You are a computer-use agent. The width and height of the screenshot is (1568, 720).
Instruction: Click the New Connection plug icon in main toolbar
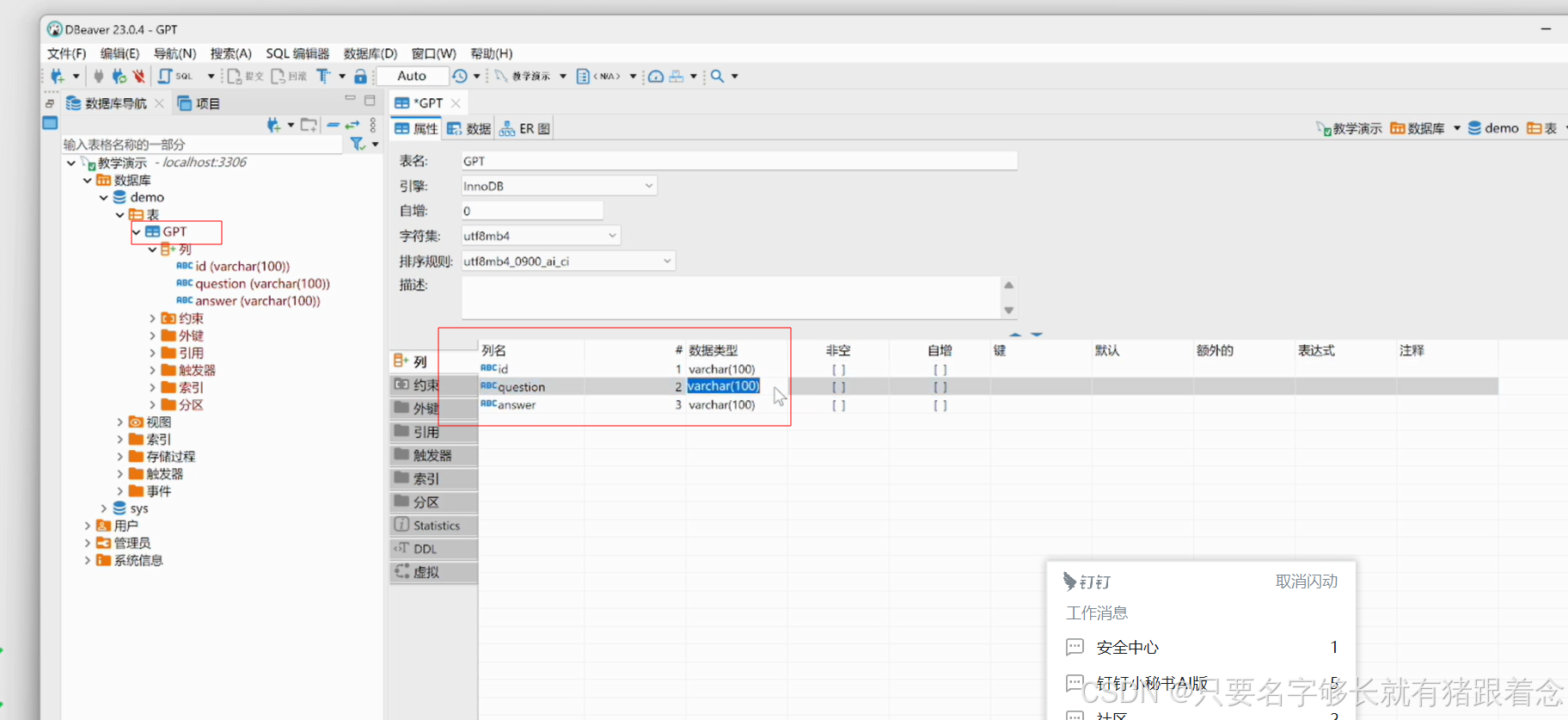tap(58, 76)
